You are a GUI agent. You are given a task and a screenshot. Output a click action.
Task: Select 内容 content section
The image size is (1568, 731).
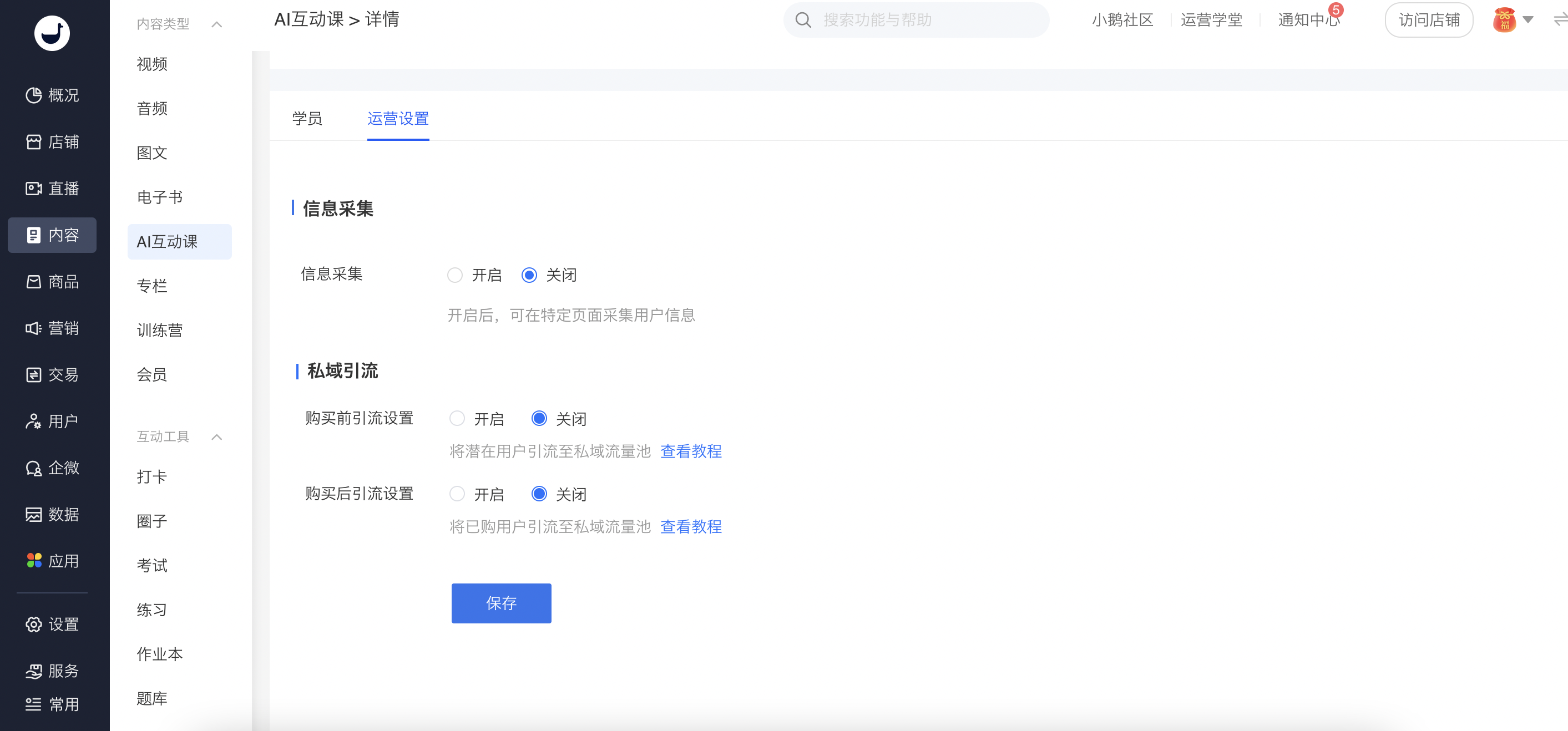click(52, 235)
